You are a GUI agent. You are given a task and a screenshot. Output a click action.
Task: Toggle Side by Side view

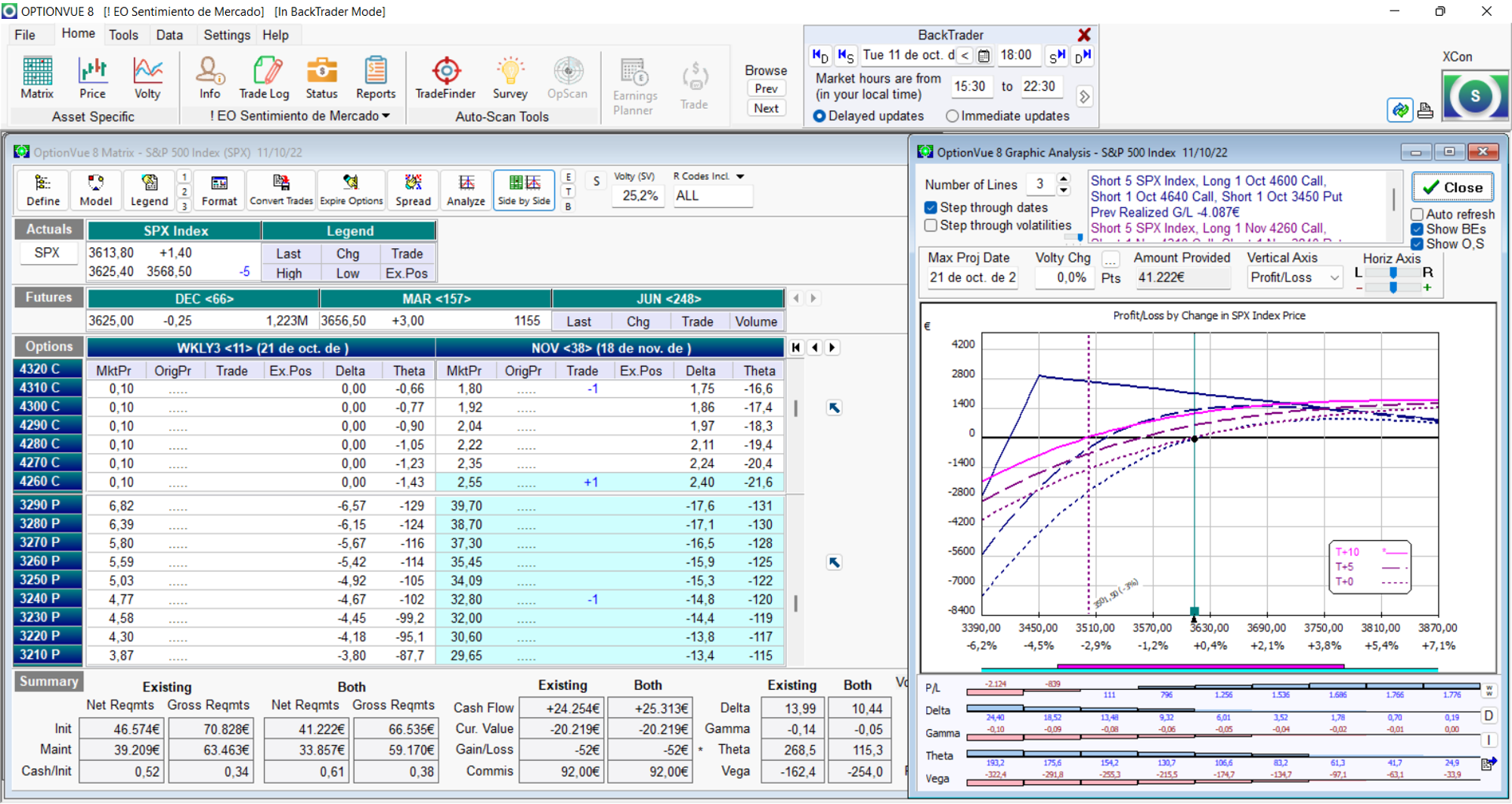[x=524, y=190]
